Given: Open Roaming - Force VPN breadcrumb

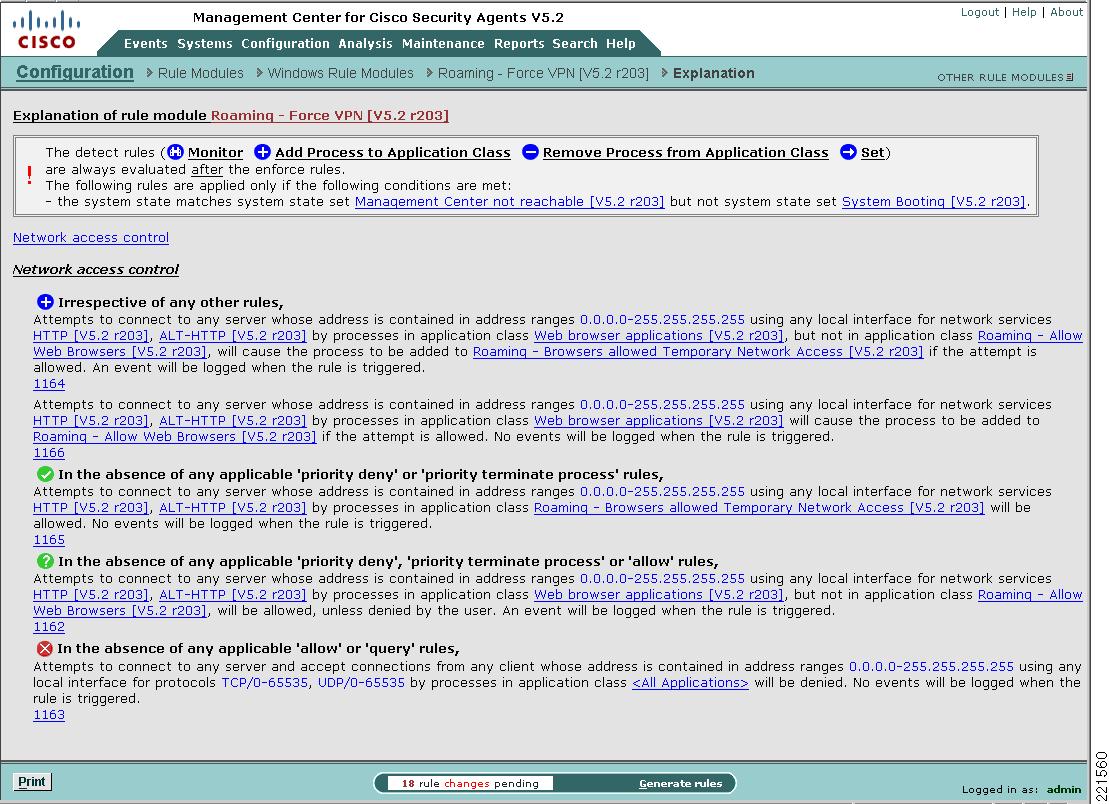Looking at the screenshot, I should (x=542, y=73).
